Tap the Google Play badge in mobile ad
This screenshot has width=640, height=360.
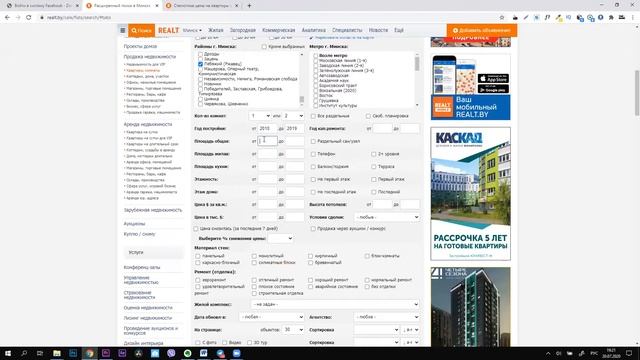pos(493,89)
